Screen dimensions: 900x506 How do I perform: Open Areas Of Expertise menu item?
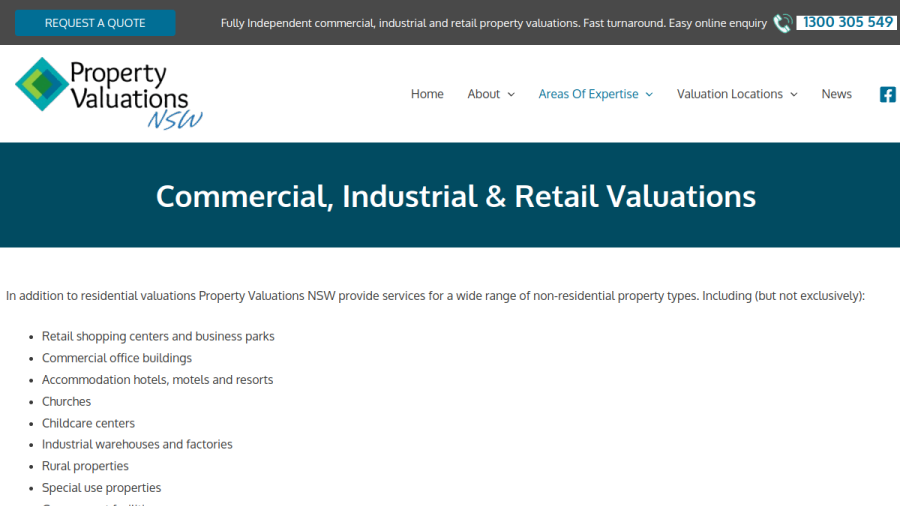pyautogui.click(x=588, y=94)
